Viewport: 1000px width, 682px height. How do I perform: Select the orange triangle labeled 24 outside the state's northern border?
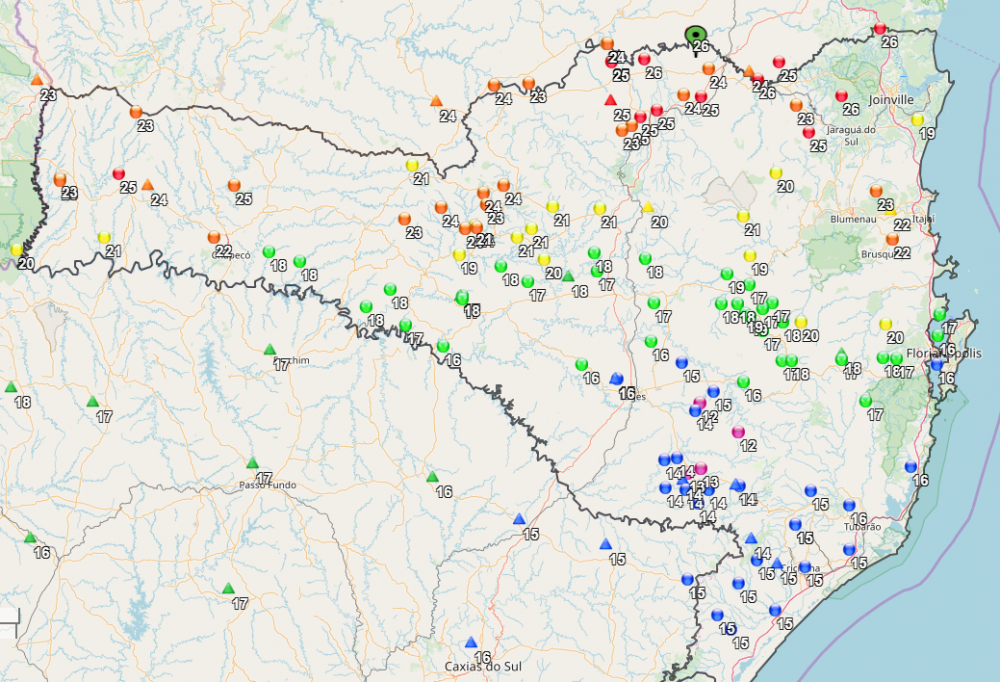(436, 101)
